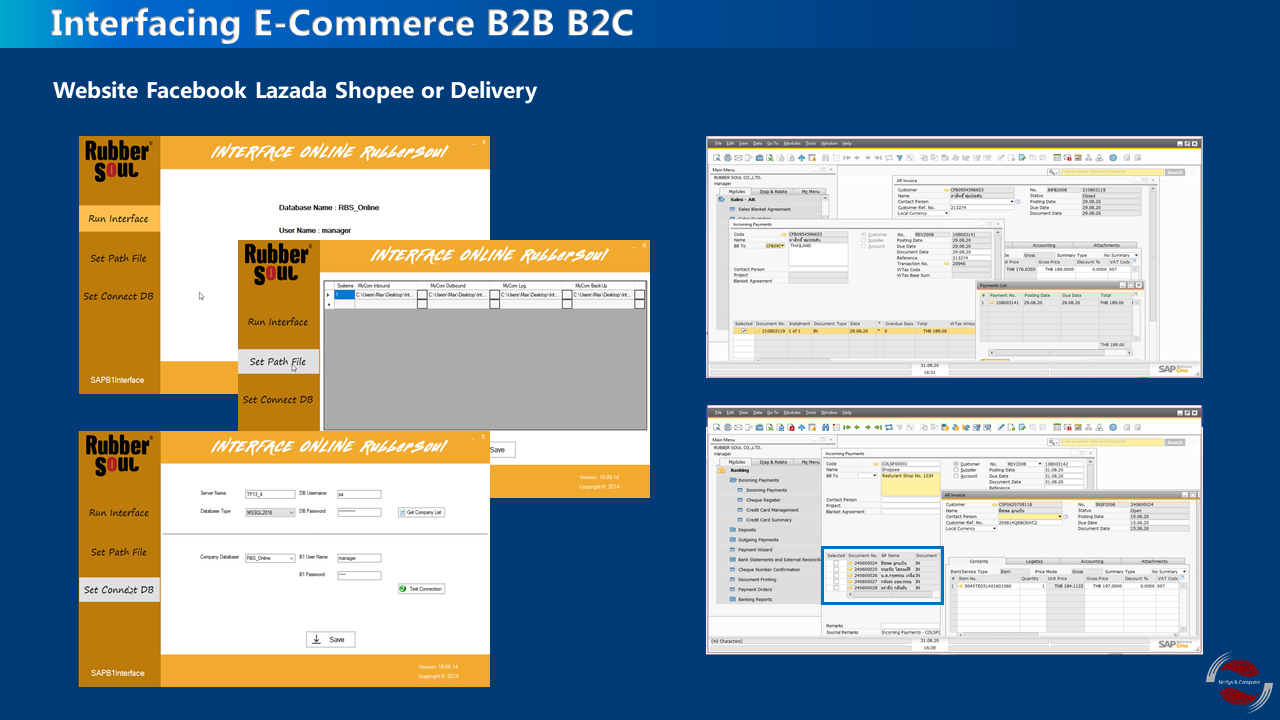Click Print icon in SAP window with Payments List
Viewport: 1280px width, 720px height.
[728, 157]
